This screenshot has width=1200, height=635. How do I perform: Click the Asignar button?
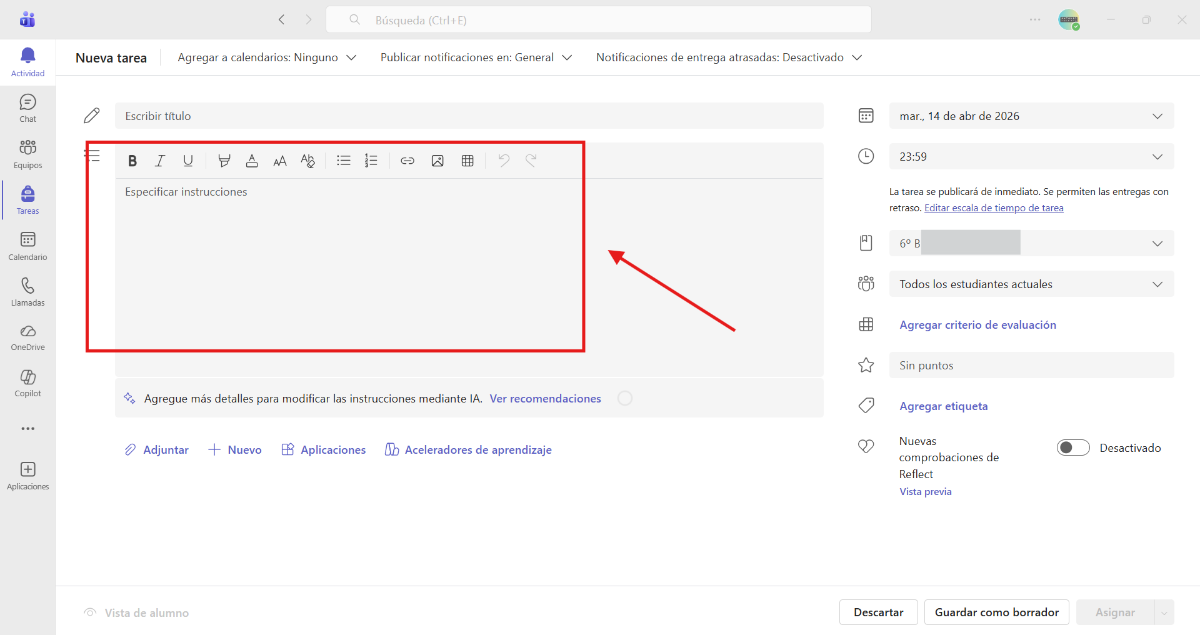(1115, 612)
